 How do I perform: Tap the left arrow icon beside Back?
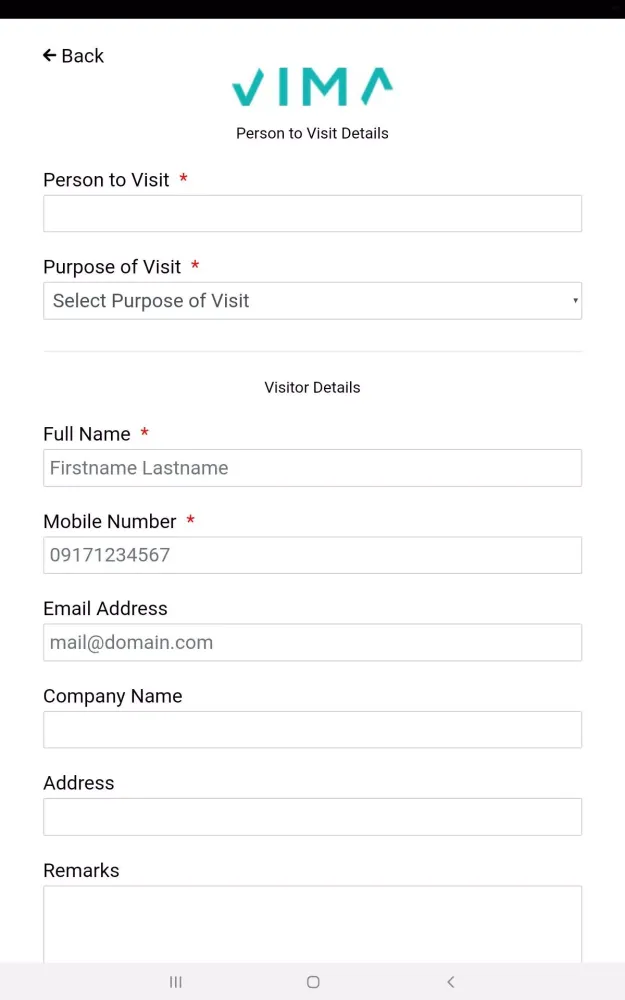coord(50,55)
